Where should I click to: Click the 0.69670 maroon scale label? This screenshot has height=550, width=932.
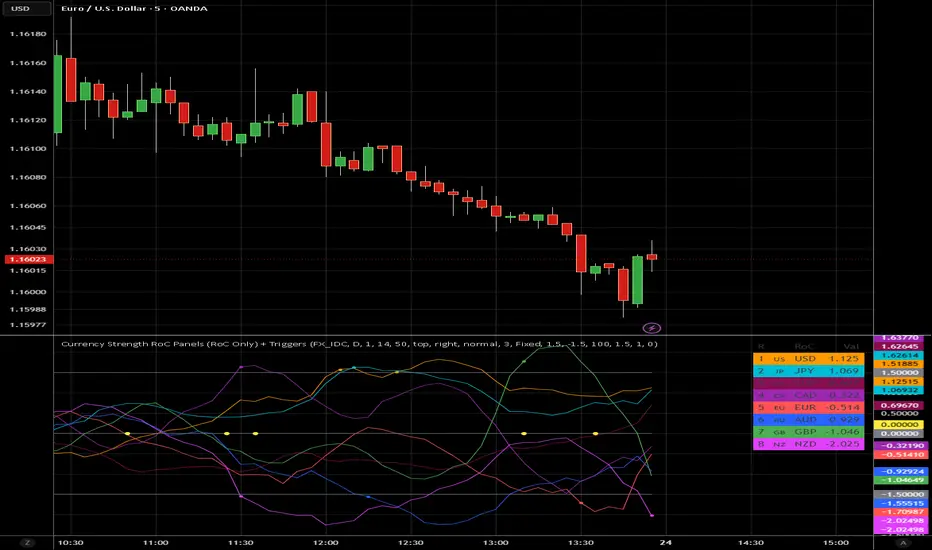[x=899, y=405]
